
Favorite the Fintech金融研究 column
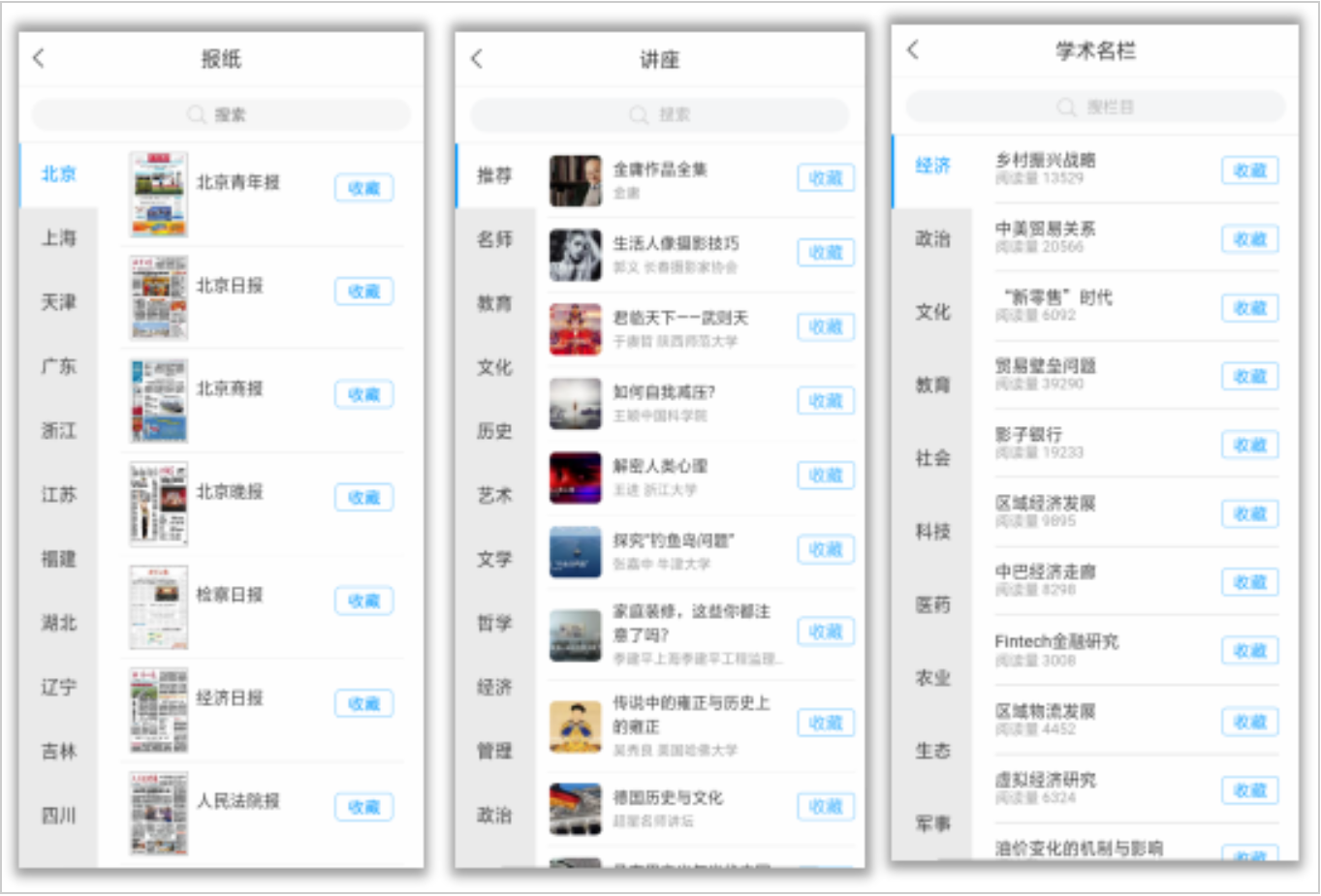pyautogui.click(x=1249, y=651)
